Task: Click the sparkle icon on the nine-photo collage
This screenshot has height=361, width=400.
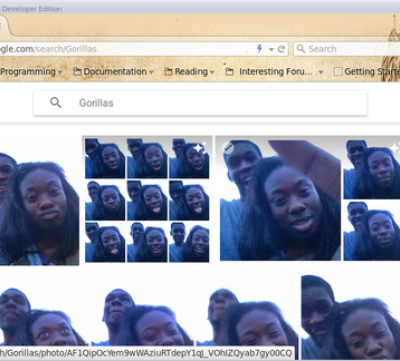Action: [x=200, y=147]
